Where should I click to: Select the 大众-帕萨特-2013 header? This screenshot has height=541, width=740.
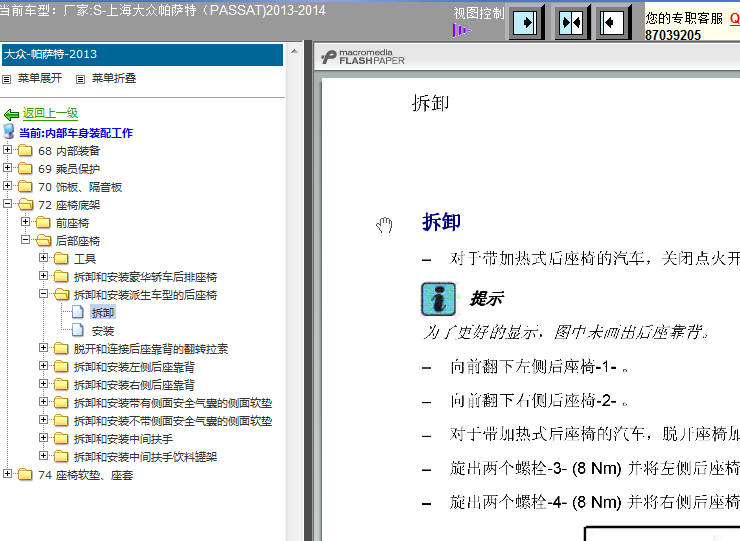(x=143, y=54)
